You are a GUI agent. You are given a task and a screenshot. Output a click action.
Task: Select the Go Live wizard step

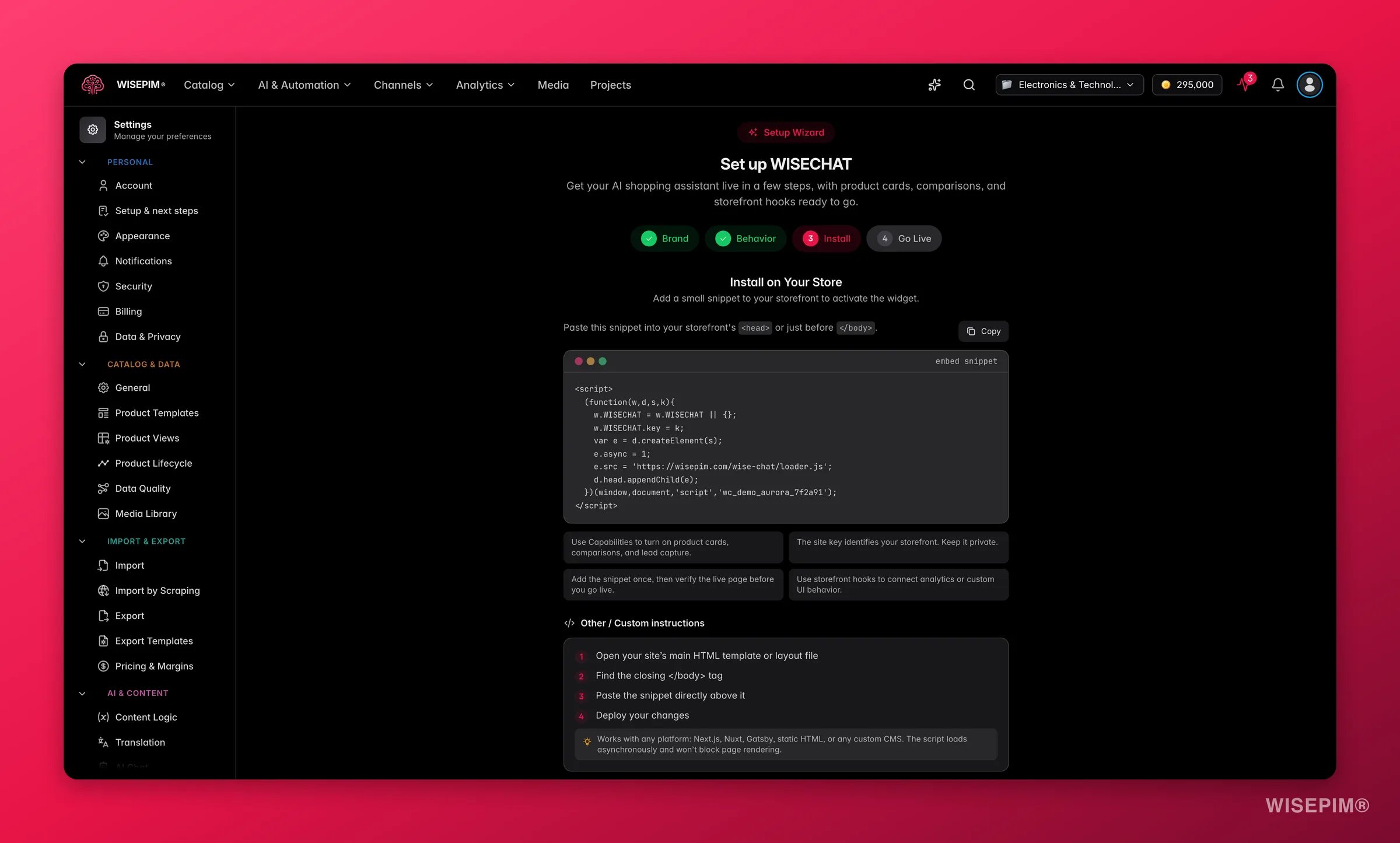point(904,239)
